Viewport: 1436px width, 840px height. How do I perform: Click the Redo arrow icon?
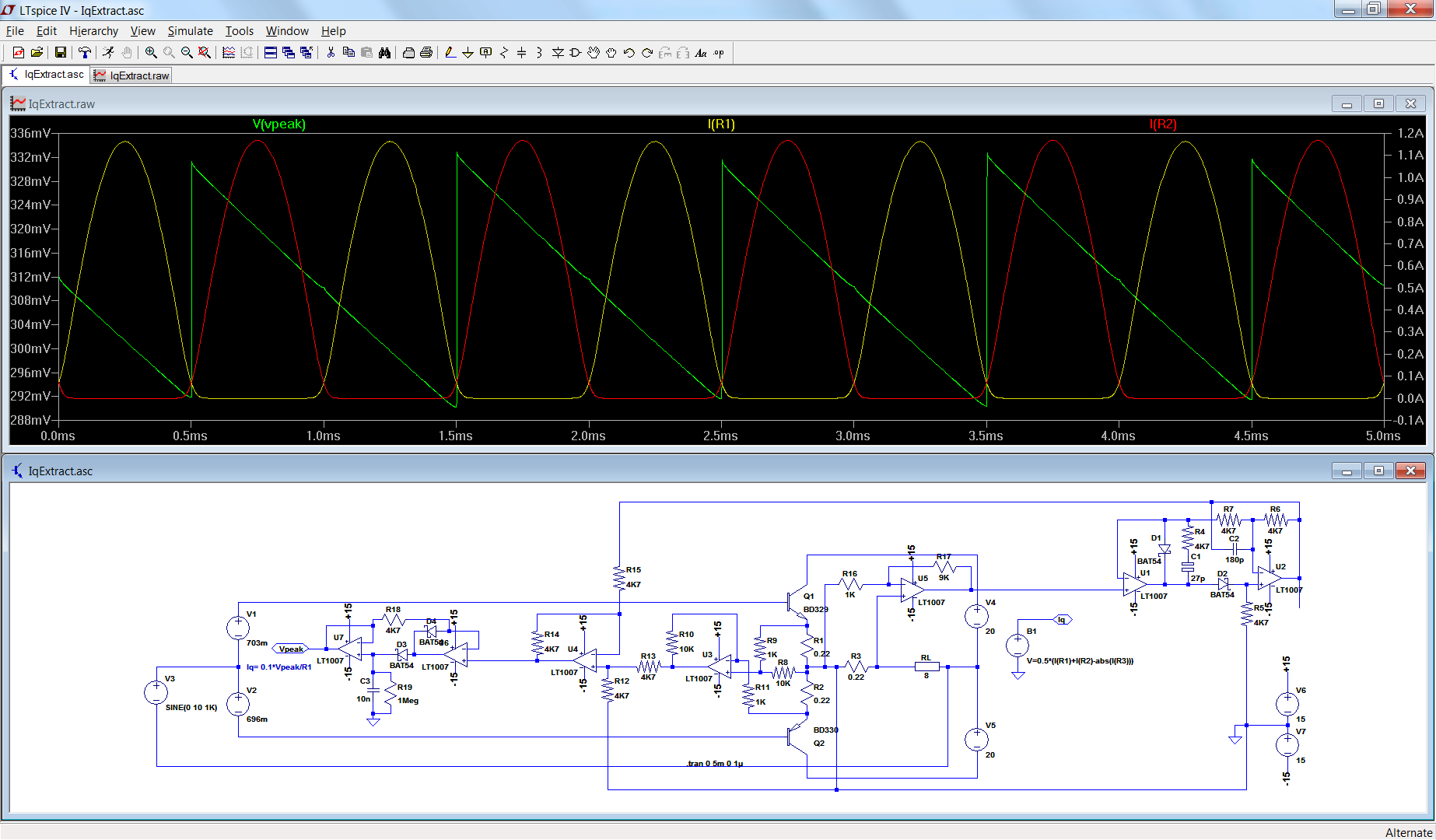pos(647,52)
